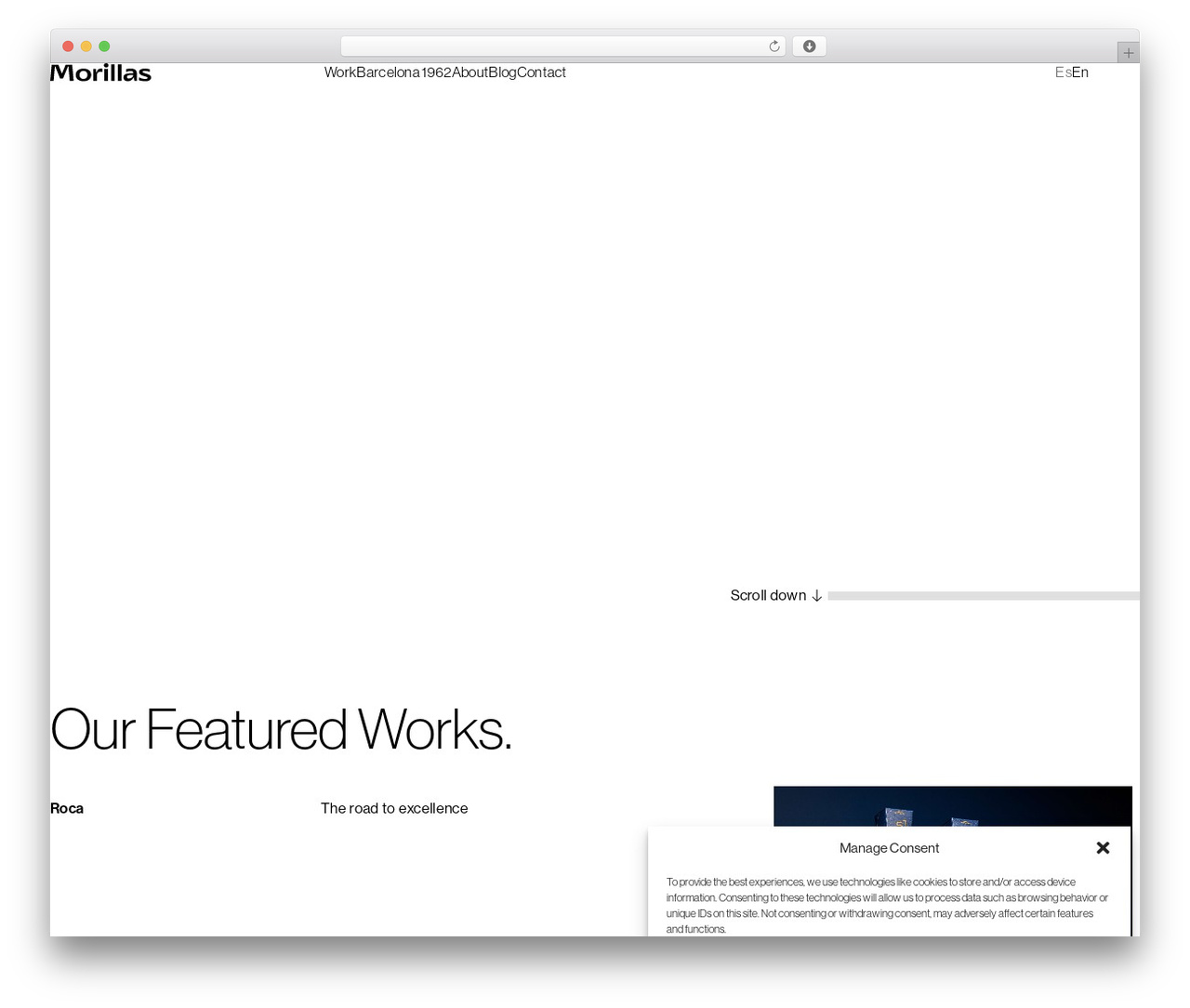Viewport: 1190px width, 1008px height.
Task: Click the Morillas logo
Action: [100, 73]
